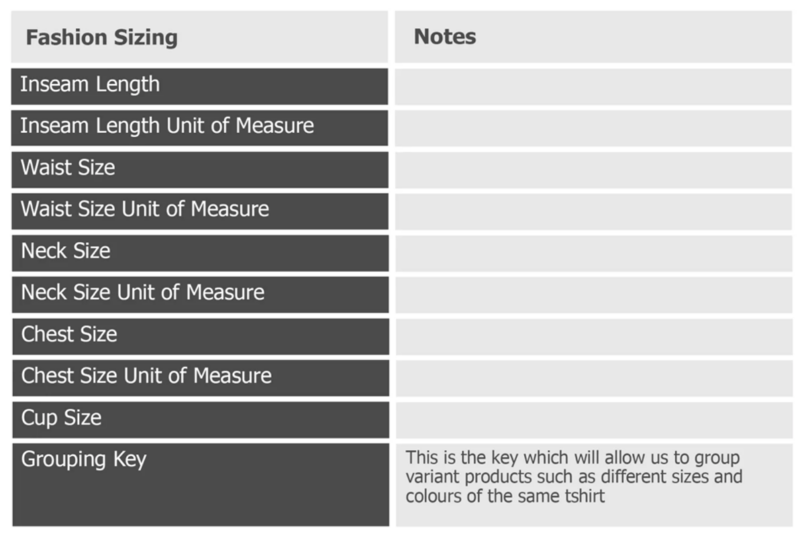800x538 pixels.
Task: Select the Inseam Length row label
Action: [199, 86]
